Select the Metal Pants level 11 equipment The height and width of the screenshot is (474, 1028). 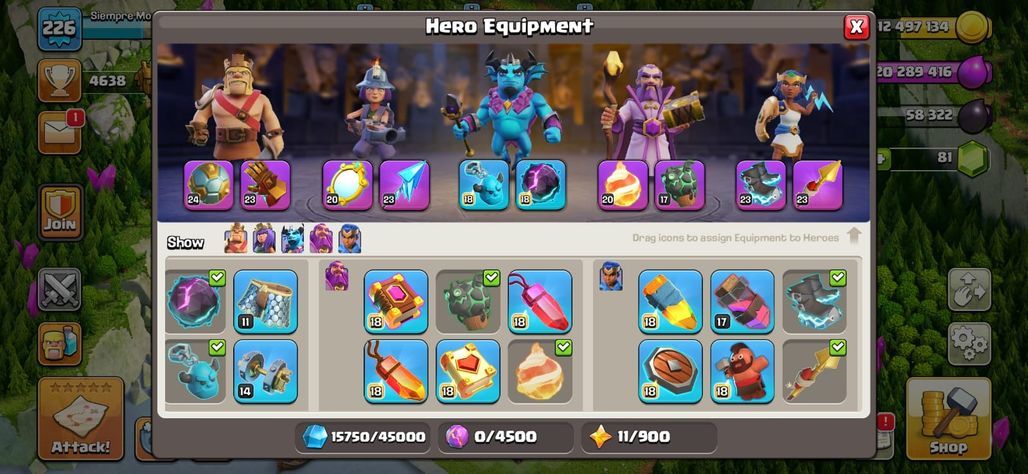266,301
